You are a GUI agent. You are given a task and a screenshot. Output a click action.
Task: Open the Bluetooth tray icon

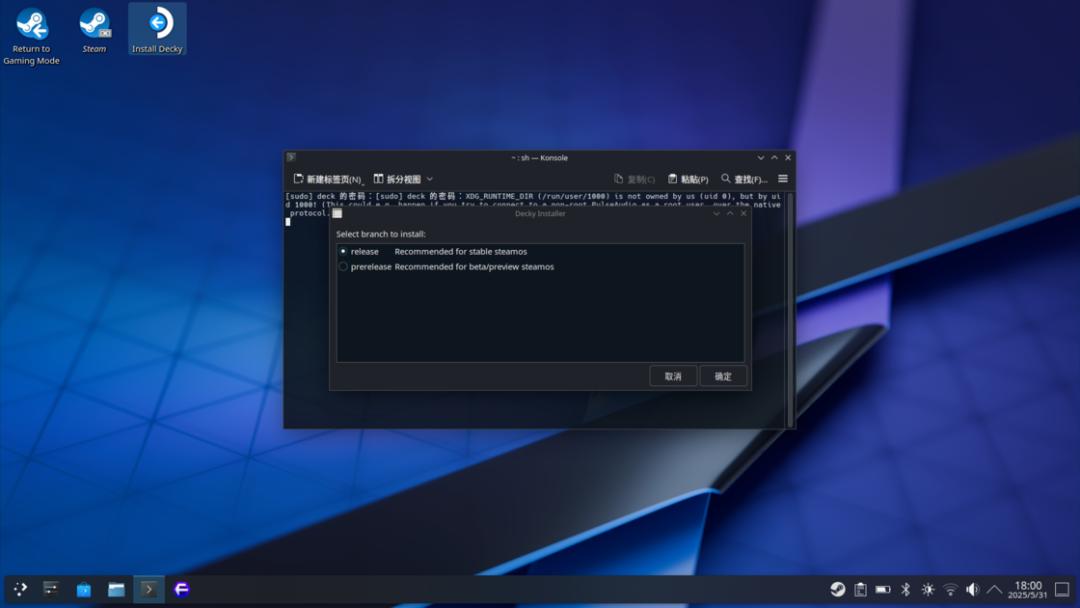906,589
